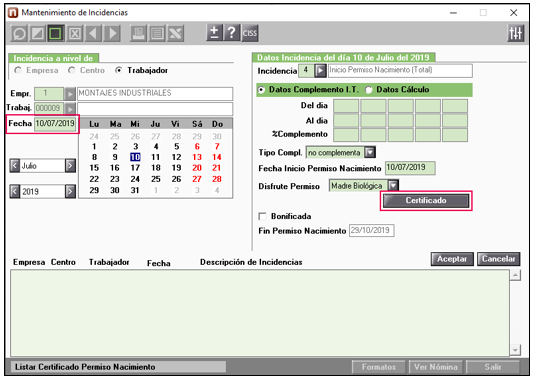Select the green square toolbar icon
This screenshot has width=536, height=380.
click(56, 33)
